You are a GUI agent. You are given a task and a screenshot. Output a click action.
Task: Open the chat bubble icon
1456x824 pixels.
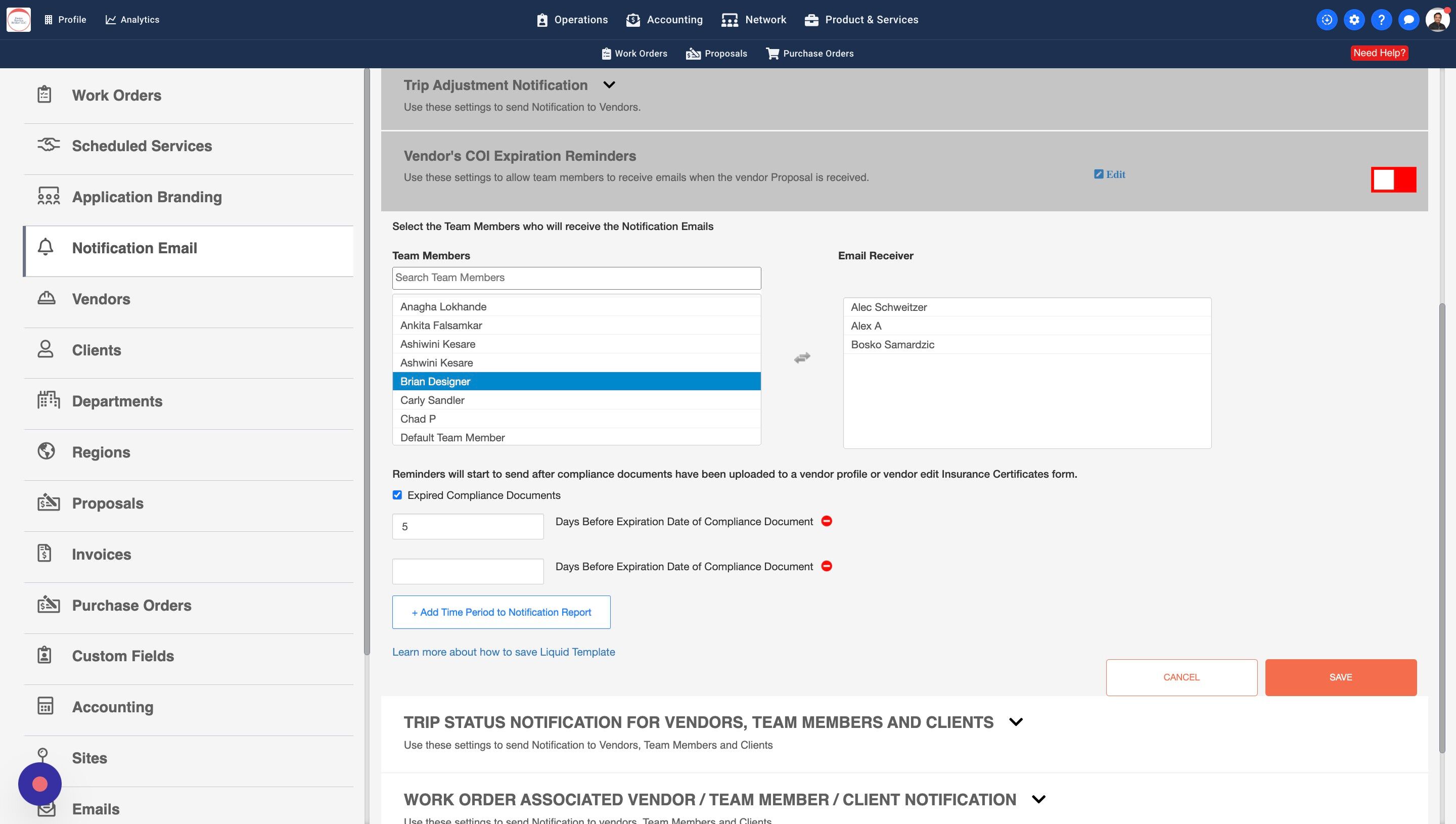click(x=1408, y=20)
